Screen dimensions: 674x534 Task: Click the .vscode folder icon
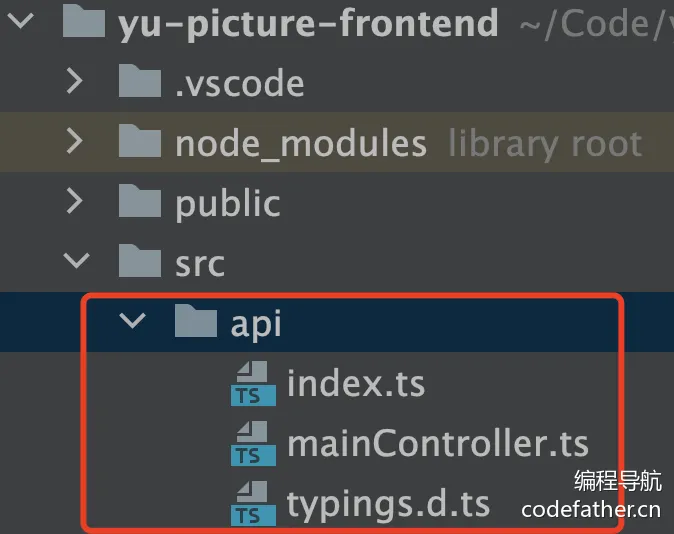140,81
